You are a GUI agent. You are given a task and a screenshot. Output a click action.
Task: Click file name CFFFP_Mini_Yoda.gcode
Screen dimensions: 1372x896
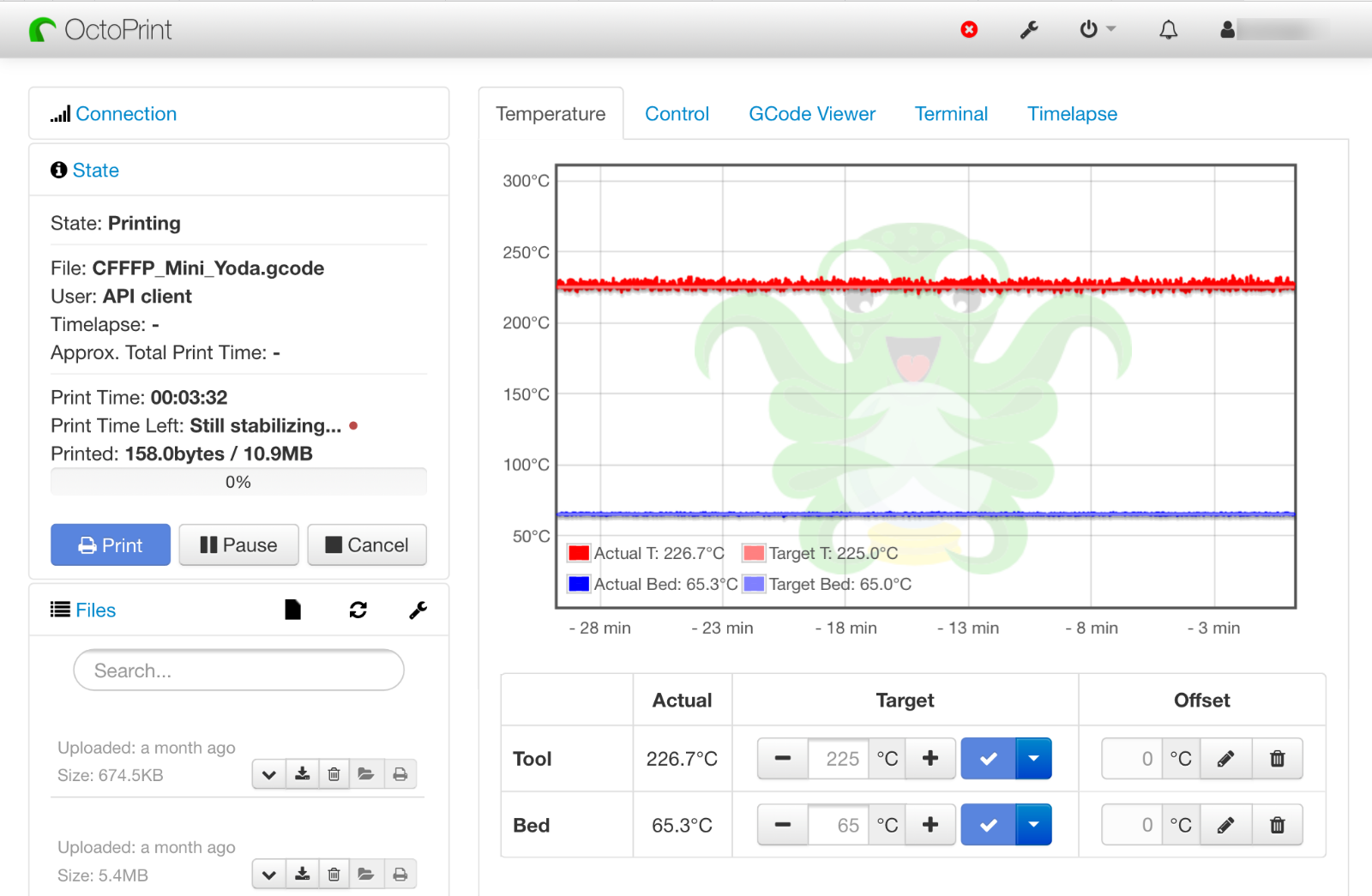tap(208, 268)
